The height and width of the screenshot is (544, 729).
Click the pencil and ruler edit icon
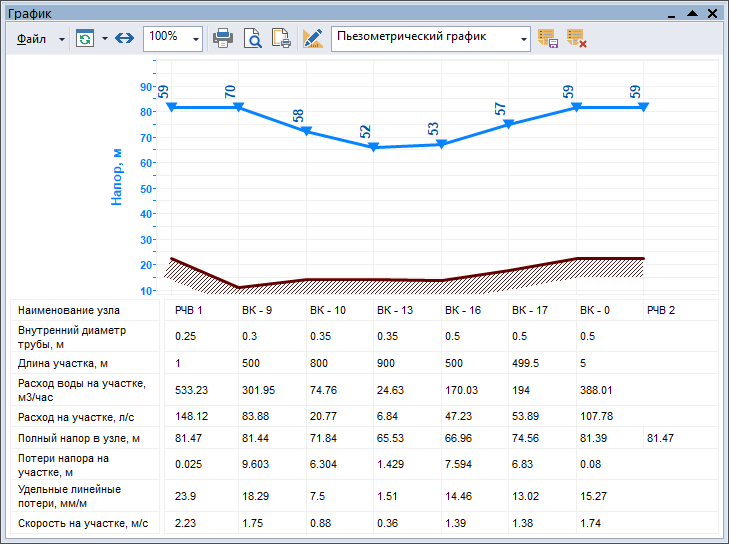click(313, 38)
